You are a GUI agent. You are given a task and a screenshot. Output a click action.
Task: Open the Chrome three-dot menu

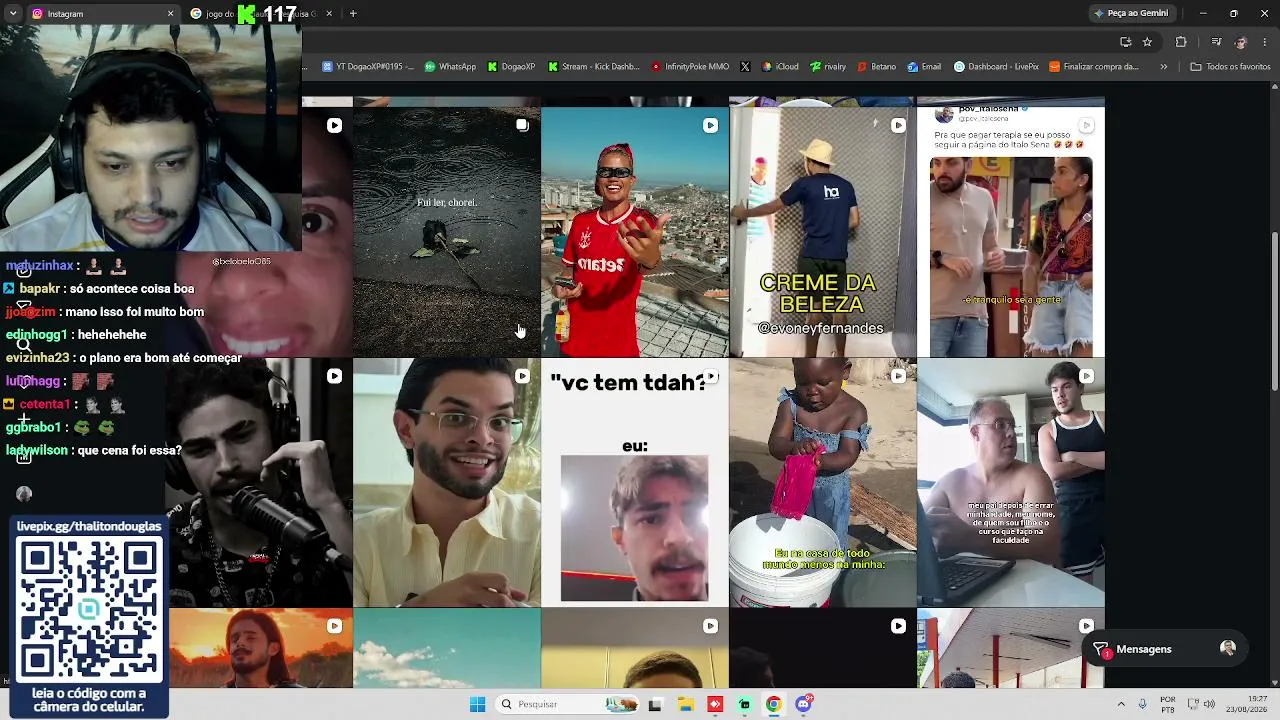1264,42
